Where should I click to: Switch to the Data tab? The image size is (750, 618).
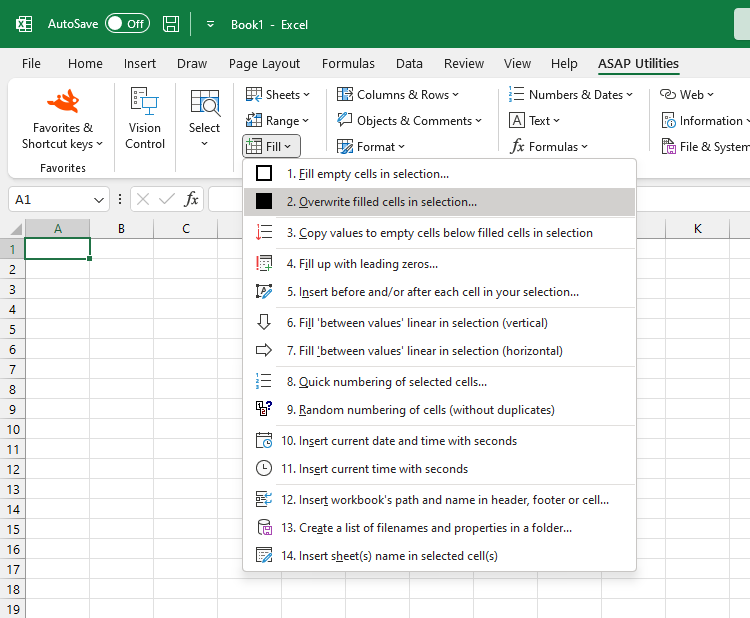(x=409, y=64)
